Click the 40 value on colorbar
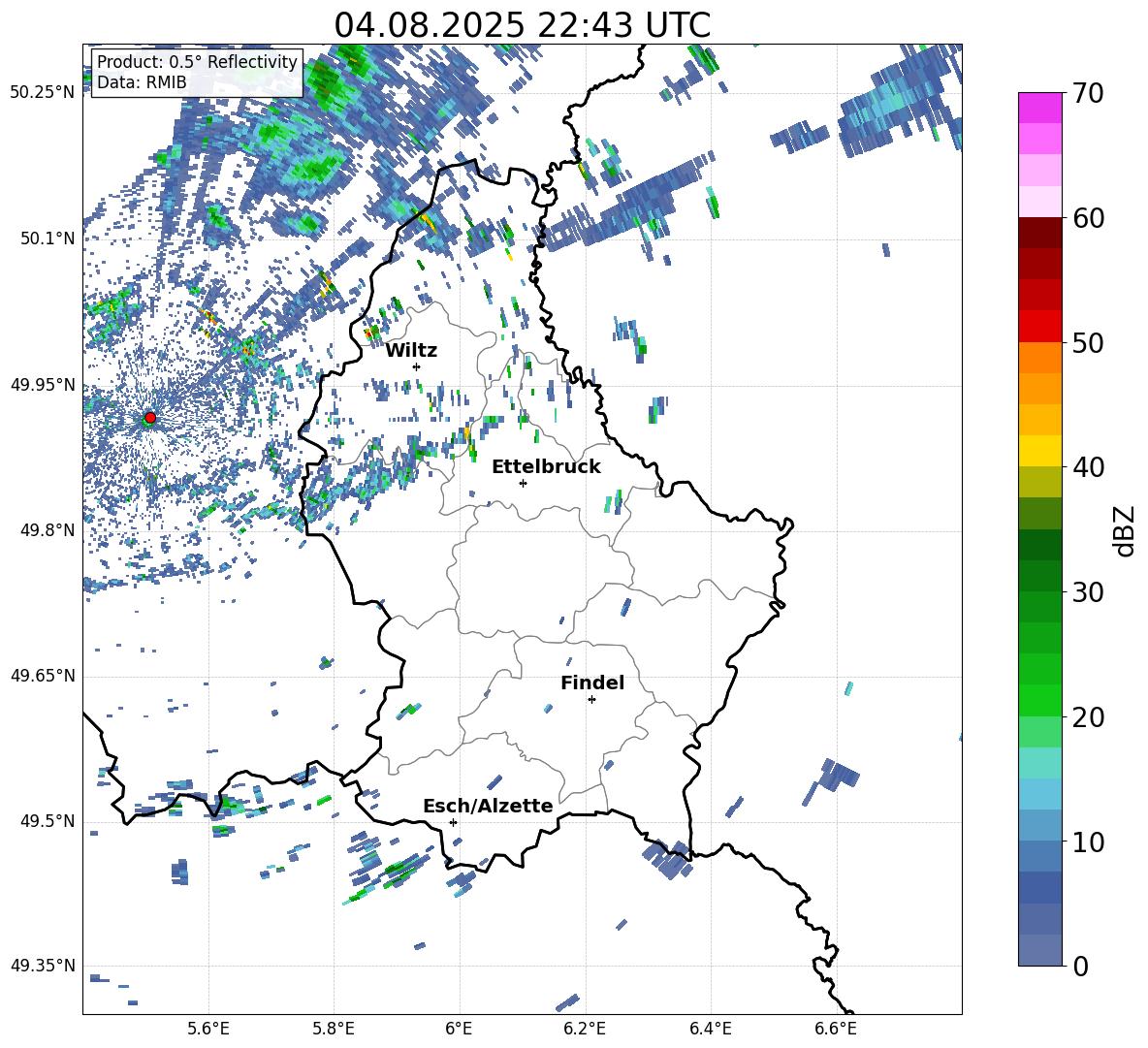Viewport: 1148px width, 1048px height. tap(1088, 467)
